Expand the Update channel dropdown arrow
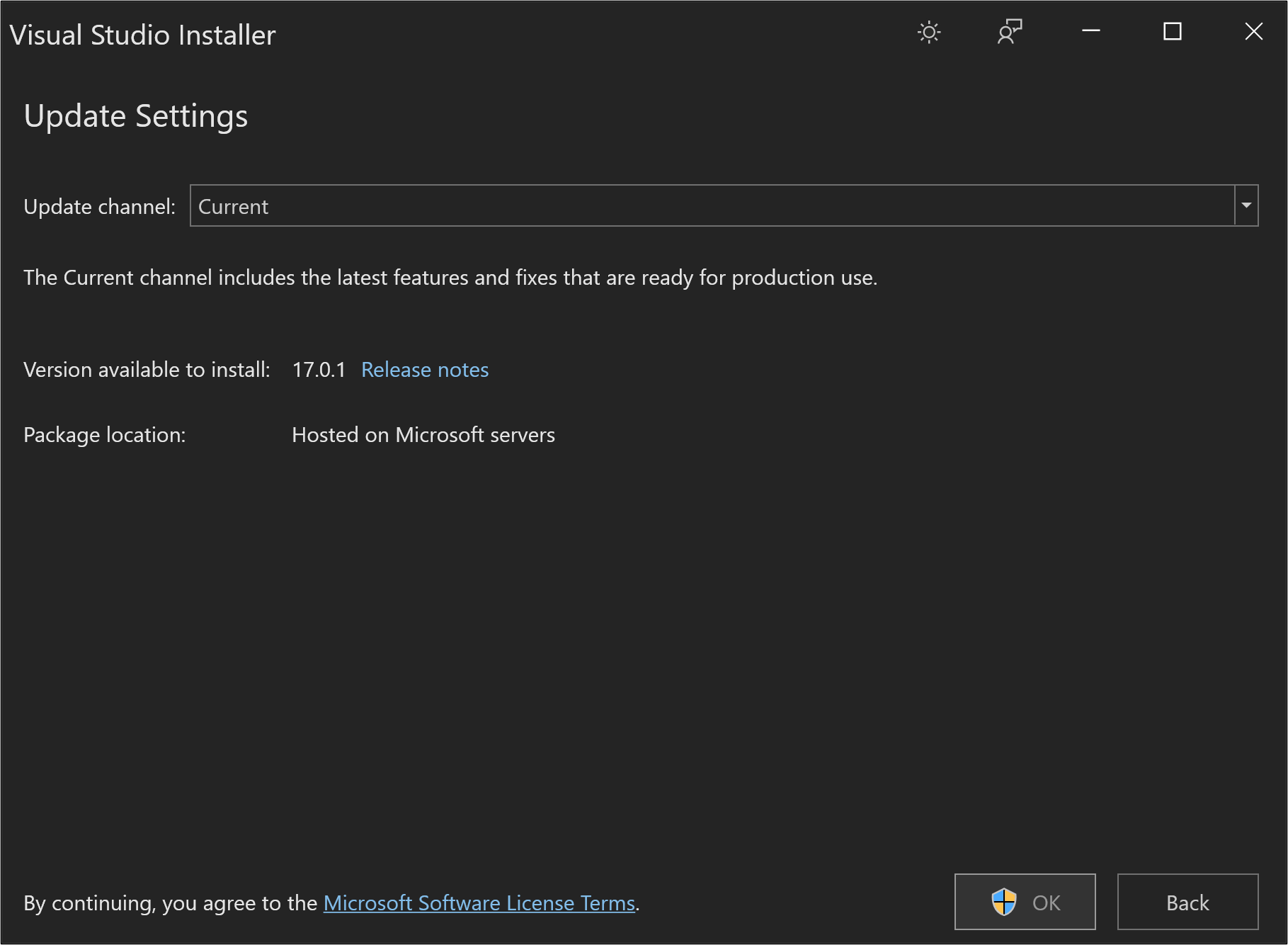1288x945 pixels. click(1246, 205)
